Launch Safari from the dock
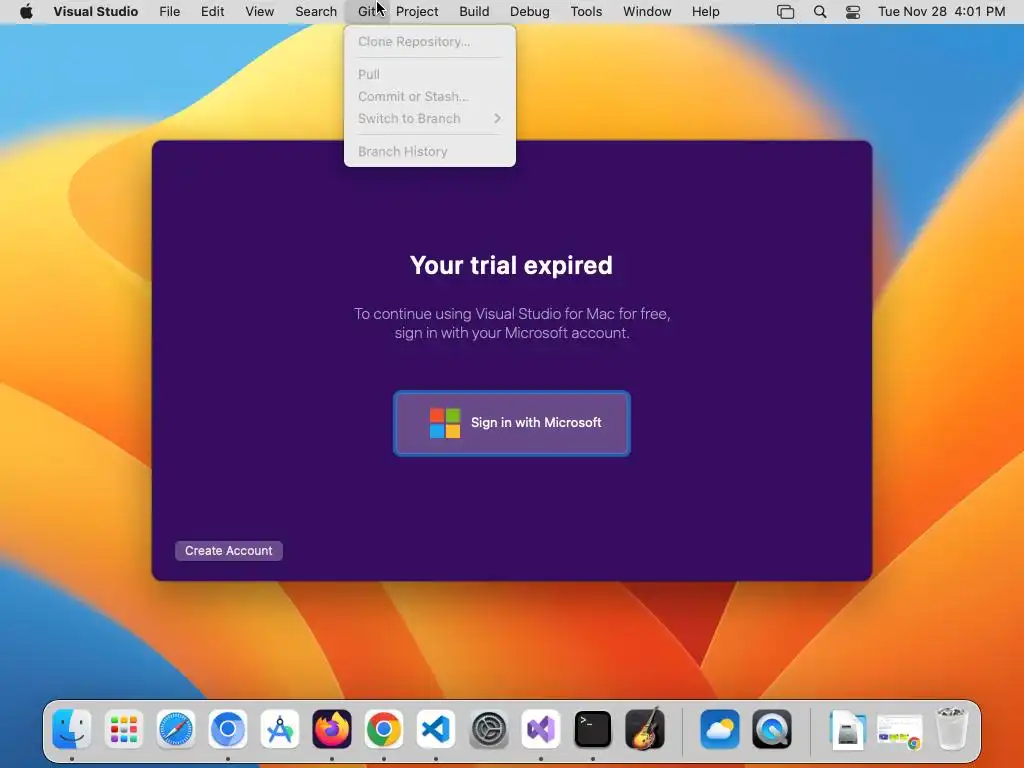The image size is (1024, 768). (176, 729)
